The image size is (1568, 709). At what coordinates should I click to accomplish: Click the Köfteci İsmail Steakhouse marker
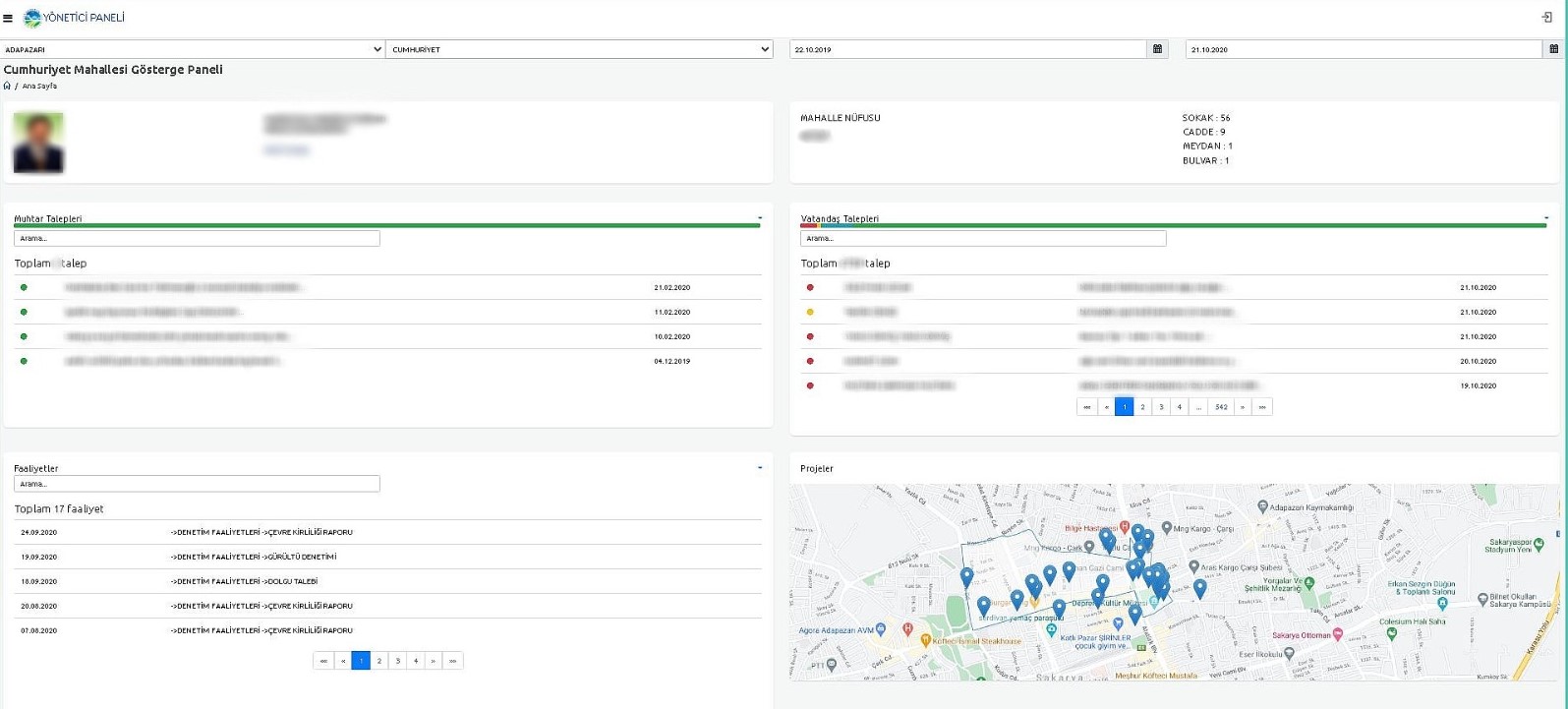tap(925, 640)
